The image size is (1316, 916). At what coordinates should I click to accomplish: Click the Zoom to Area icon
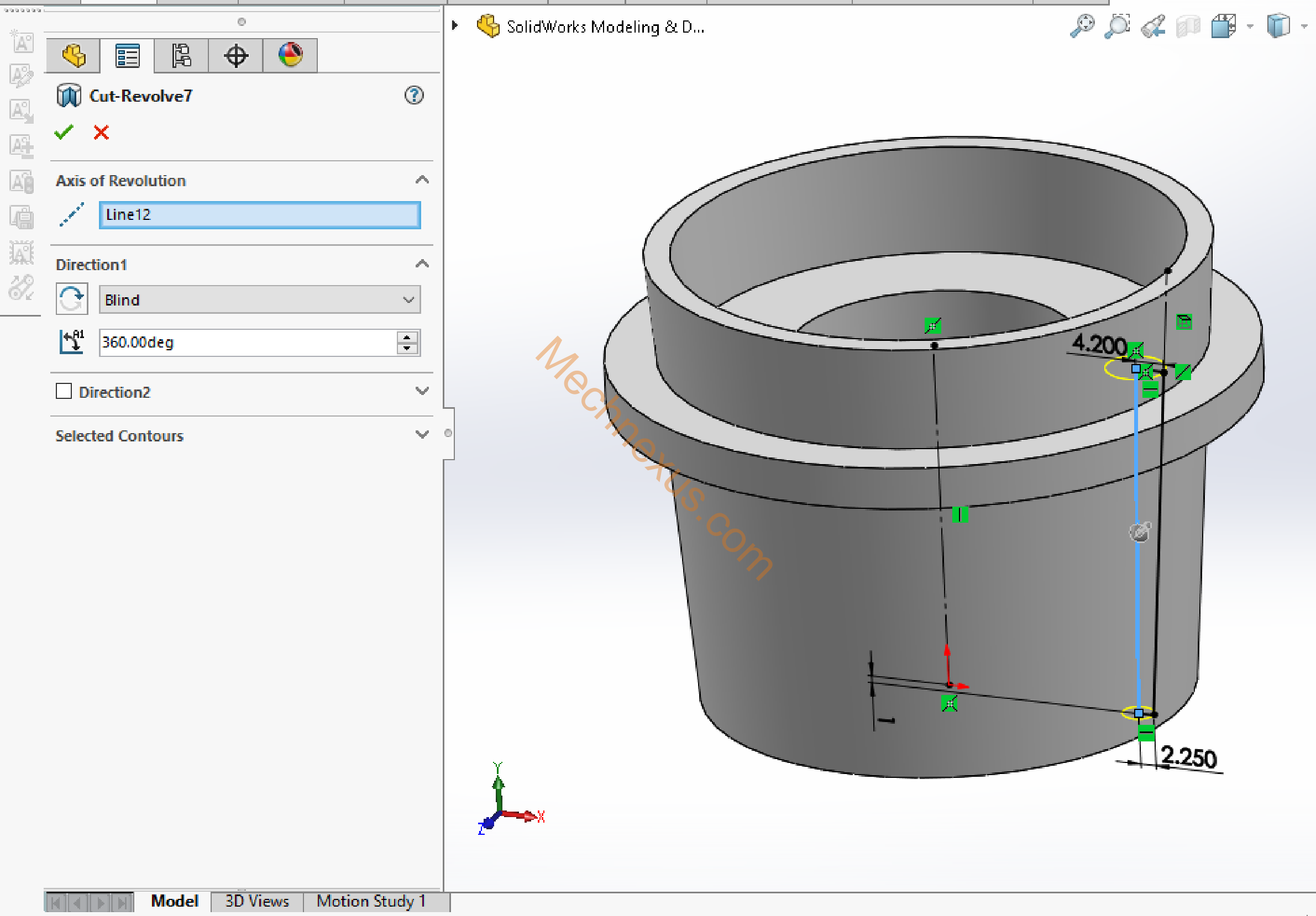(1116, 27)
